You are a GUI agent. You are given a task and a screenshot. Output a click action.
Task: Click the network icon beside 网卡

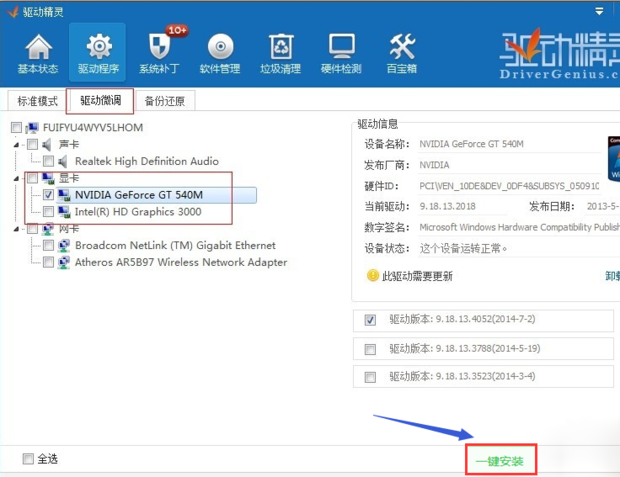pos(48,229)
